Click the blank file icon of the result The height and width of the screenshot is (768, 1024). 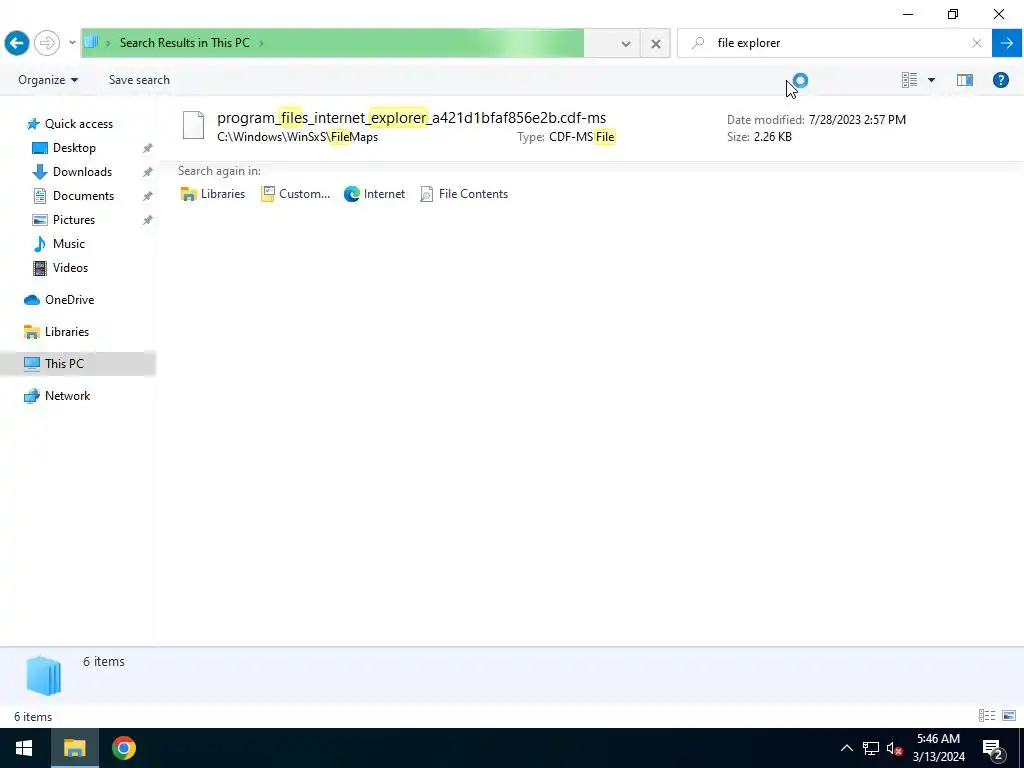(193, 125)
